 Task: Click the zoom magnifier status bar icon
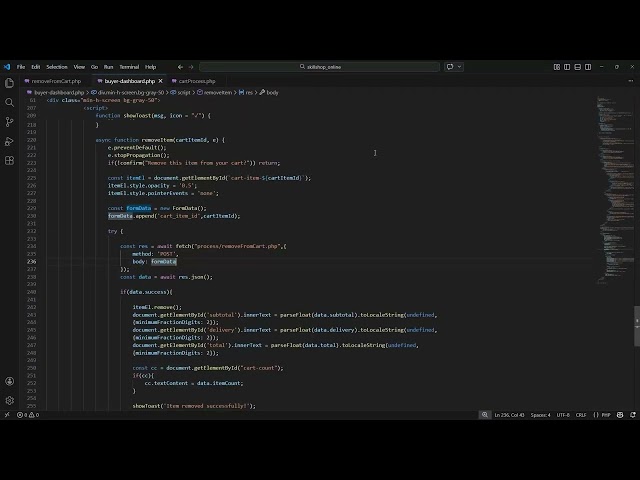point(484,415)
